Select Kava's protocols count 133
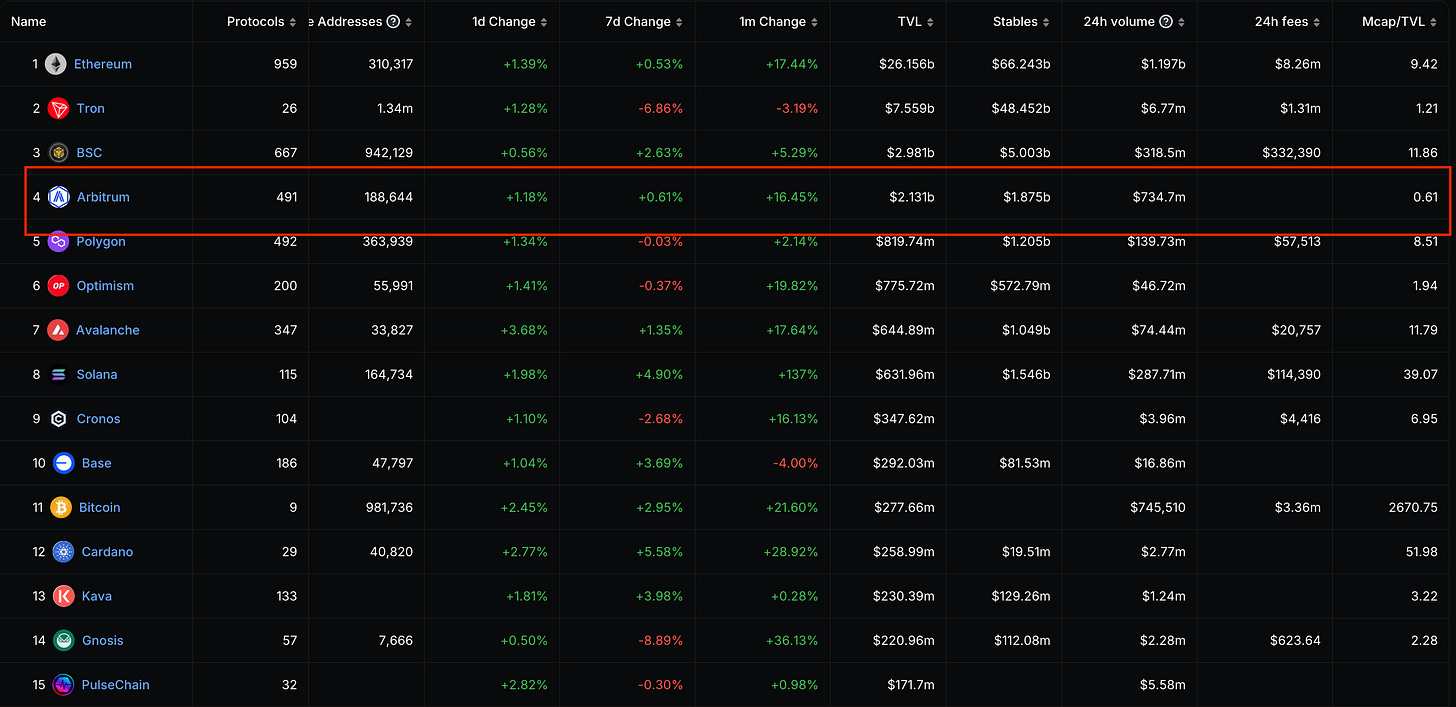 (286, 596)
